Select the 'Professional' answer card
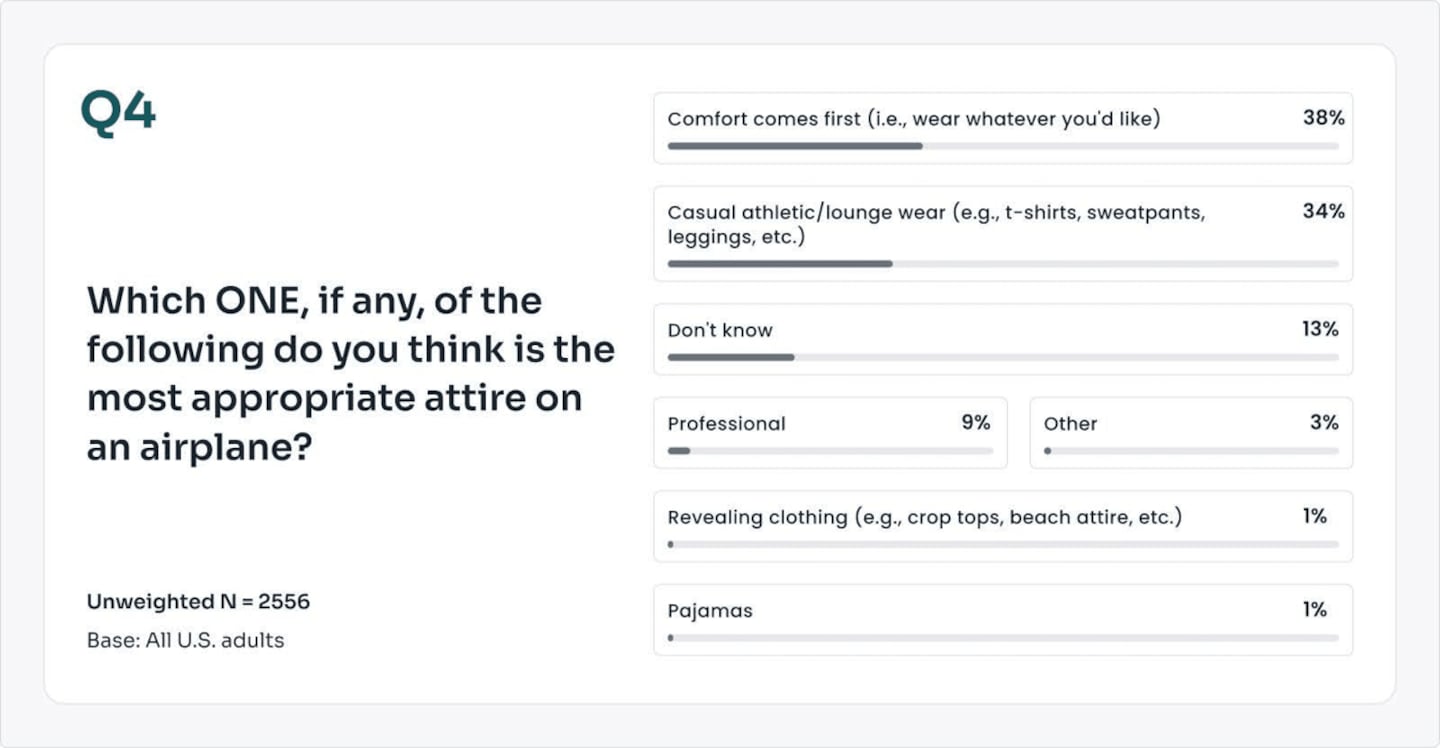Screen dimensions: 1440x748 [x=830, y=433]
